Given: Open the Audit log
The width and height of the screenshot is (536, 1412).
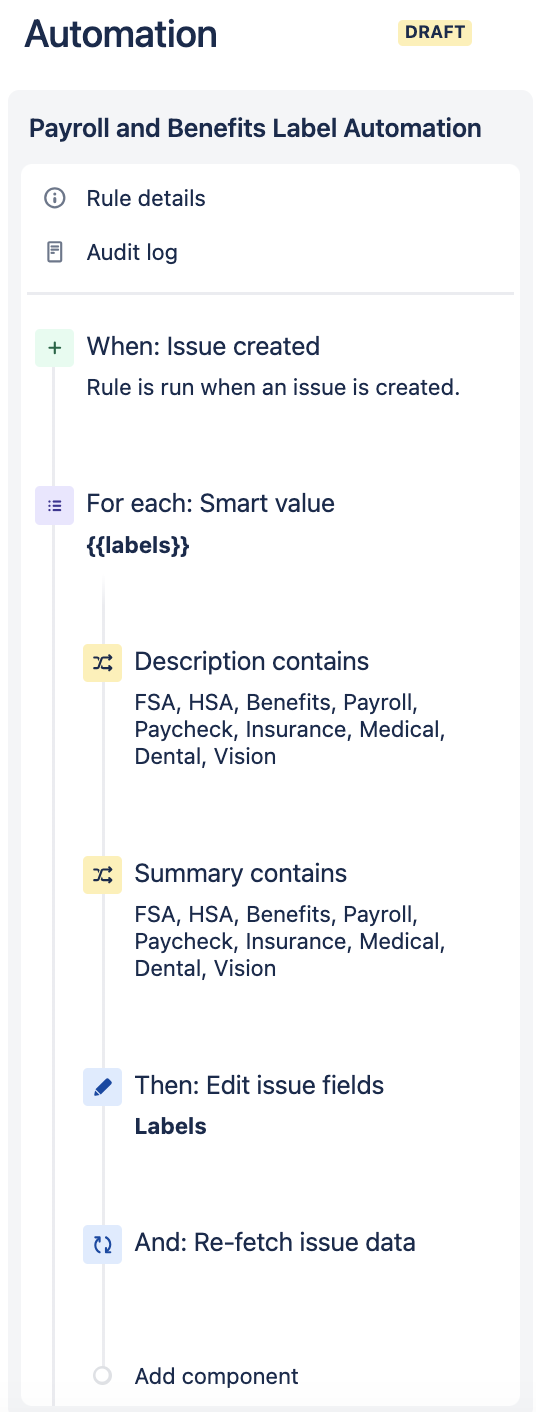Looking at the screenshot, I should (132, 252).
